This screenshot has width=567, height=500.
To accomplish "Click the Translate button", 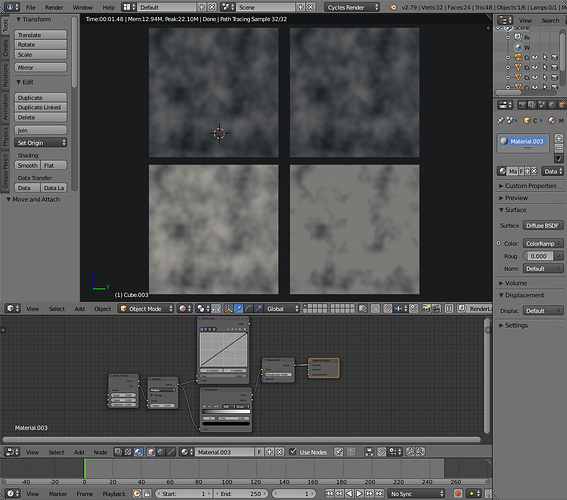I will tap(41, 35).
